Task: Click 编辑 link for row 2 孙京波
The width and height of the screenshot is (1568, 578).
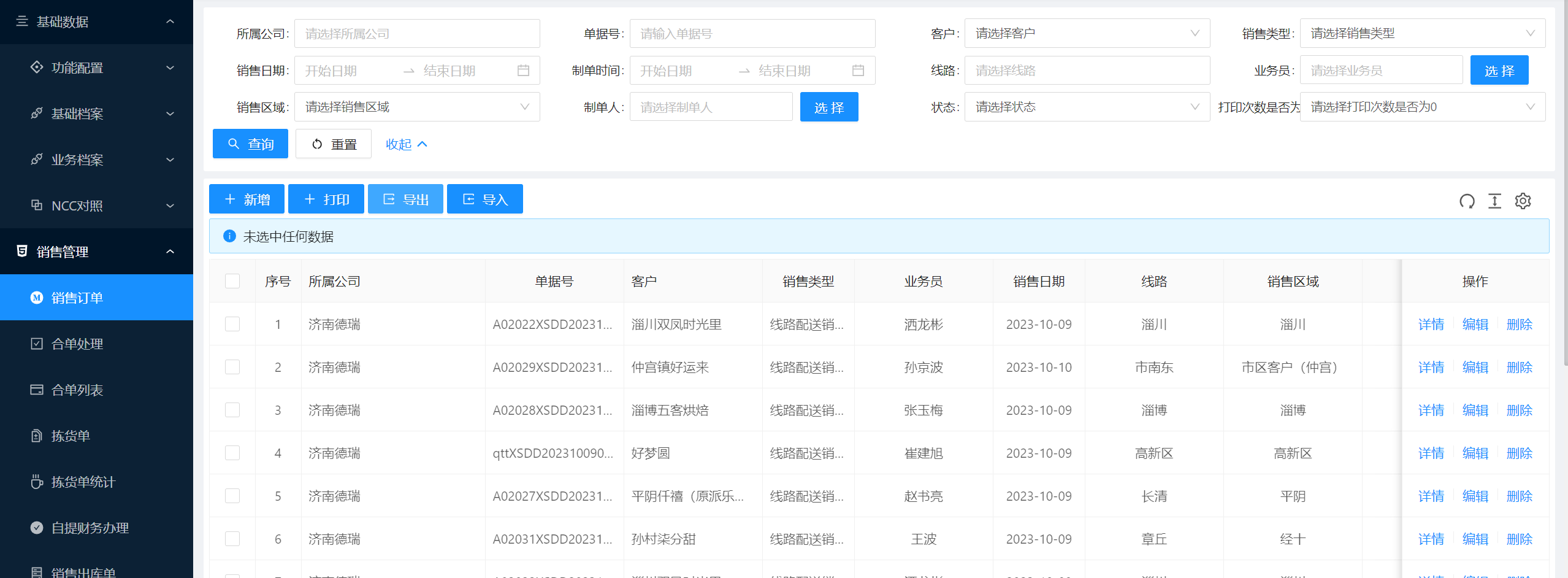Action: point(1475,367)
